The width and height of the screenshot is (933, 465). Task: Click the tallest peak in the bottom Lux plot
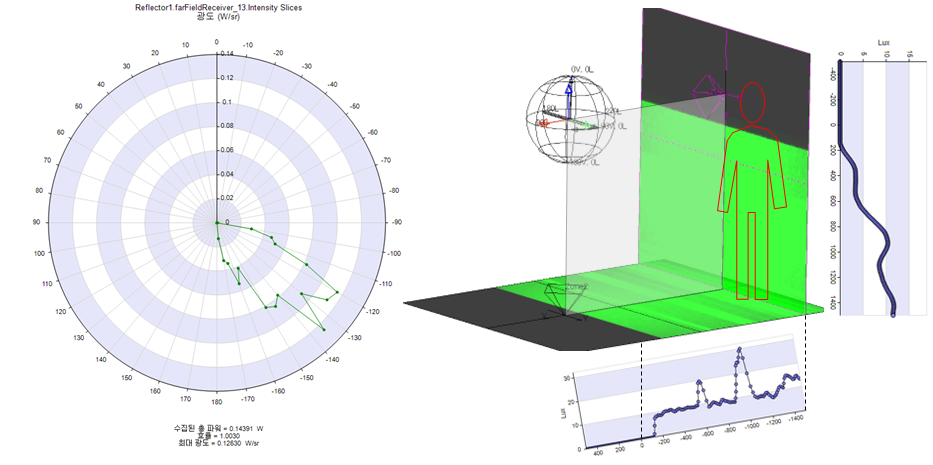pos(740,350)
